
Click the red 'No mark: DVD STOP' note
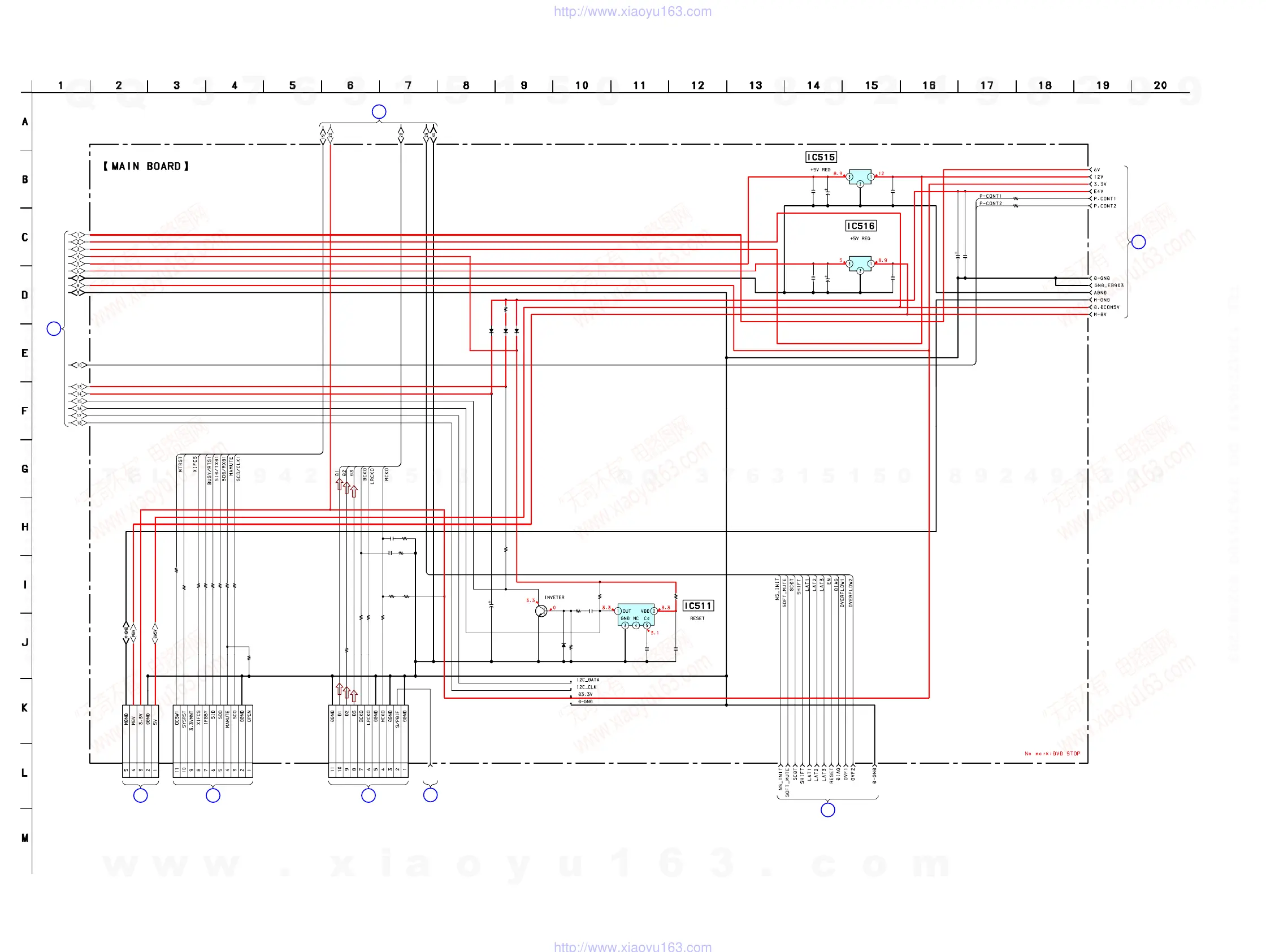[1052, 754]
